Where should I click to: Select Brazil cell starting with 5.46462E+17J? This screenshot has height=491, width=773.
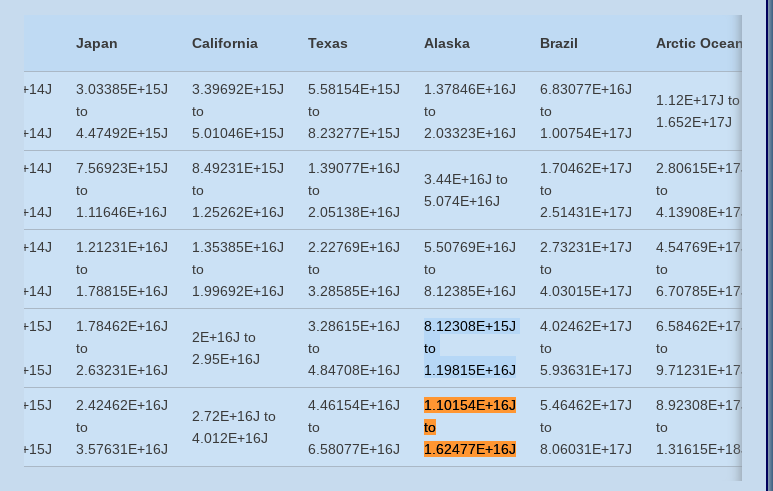coord(586,427)
